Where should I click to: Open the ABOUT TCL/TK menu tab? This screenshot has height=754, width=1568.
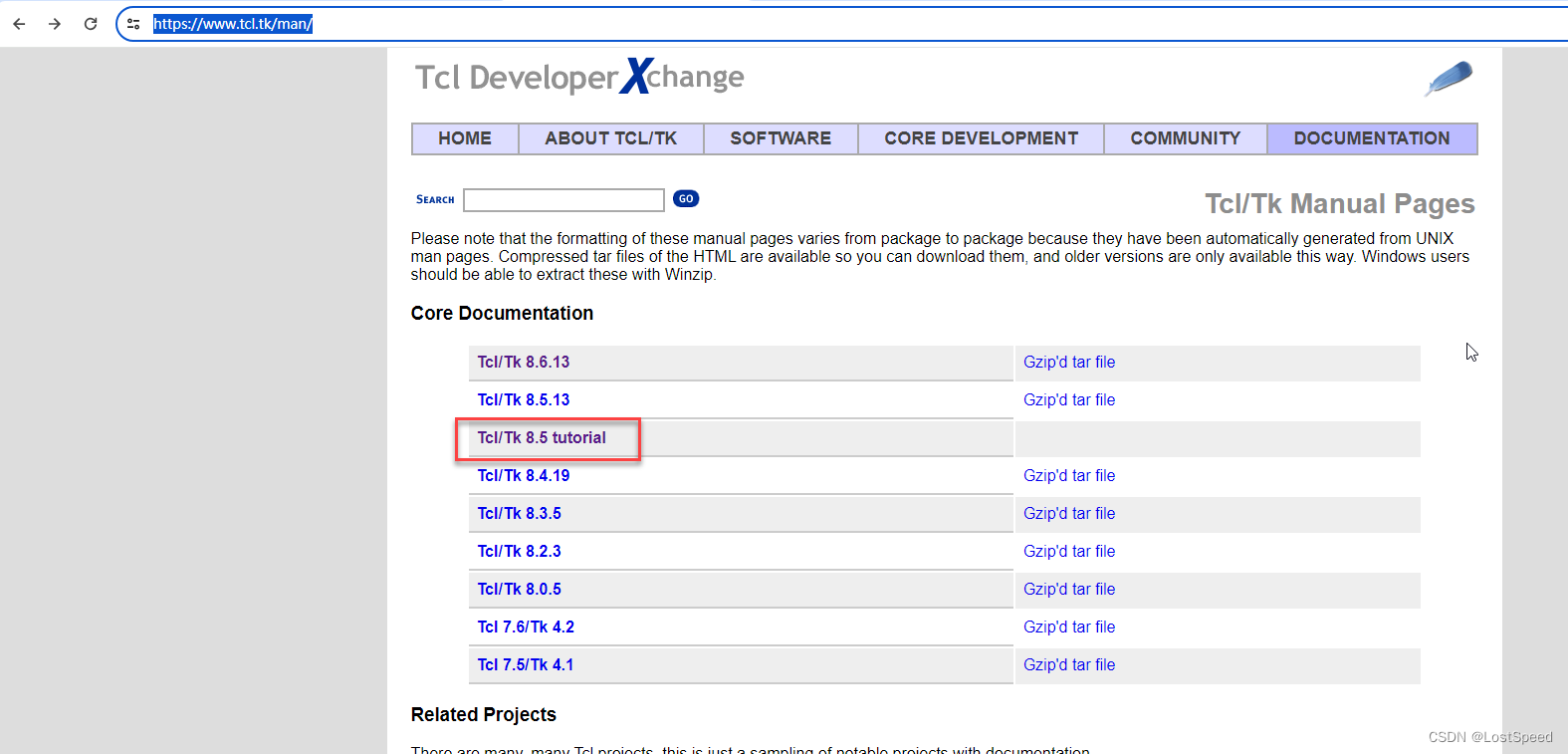click(x=611, y=138)
